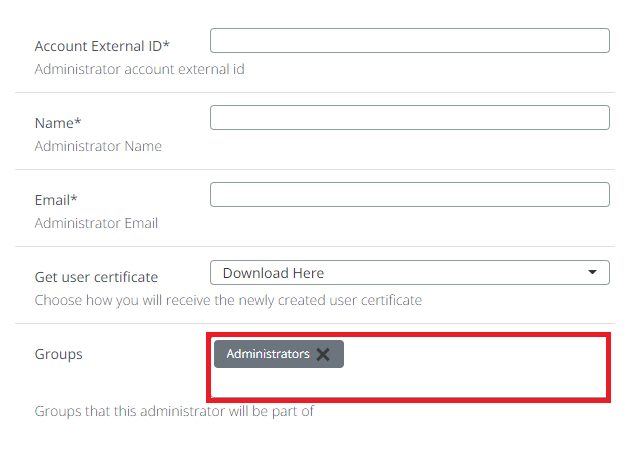Click the certificate dropdown's arrow caret
Viewport: 627px width, 457px height.
(x=594, y=272)
